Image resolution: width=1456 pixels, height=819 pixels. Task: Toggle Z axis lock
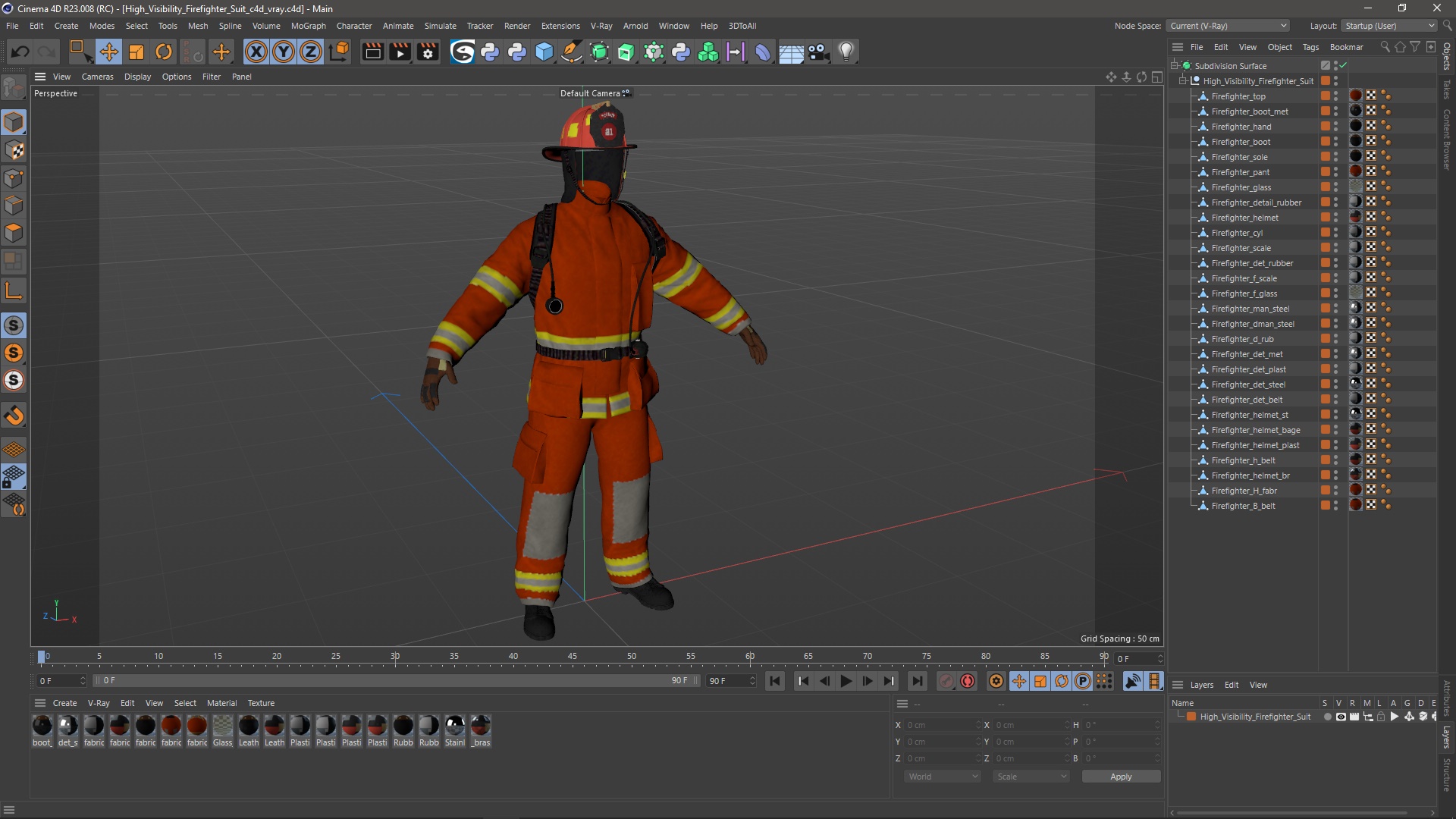click(x=311, y=52)
